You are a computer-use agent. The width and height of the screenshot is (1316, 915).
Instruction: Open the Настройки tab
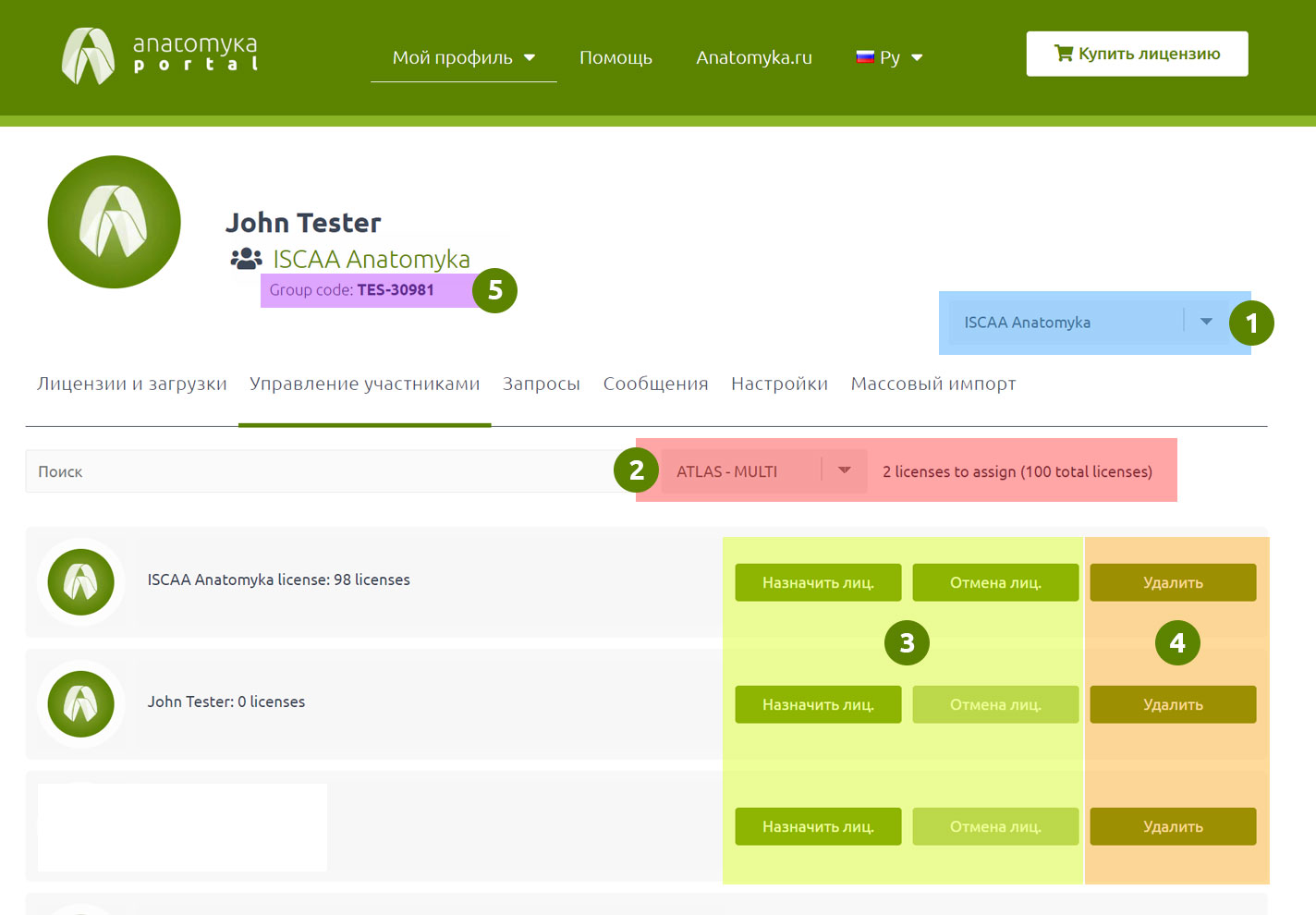[x=779, y=384]
